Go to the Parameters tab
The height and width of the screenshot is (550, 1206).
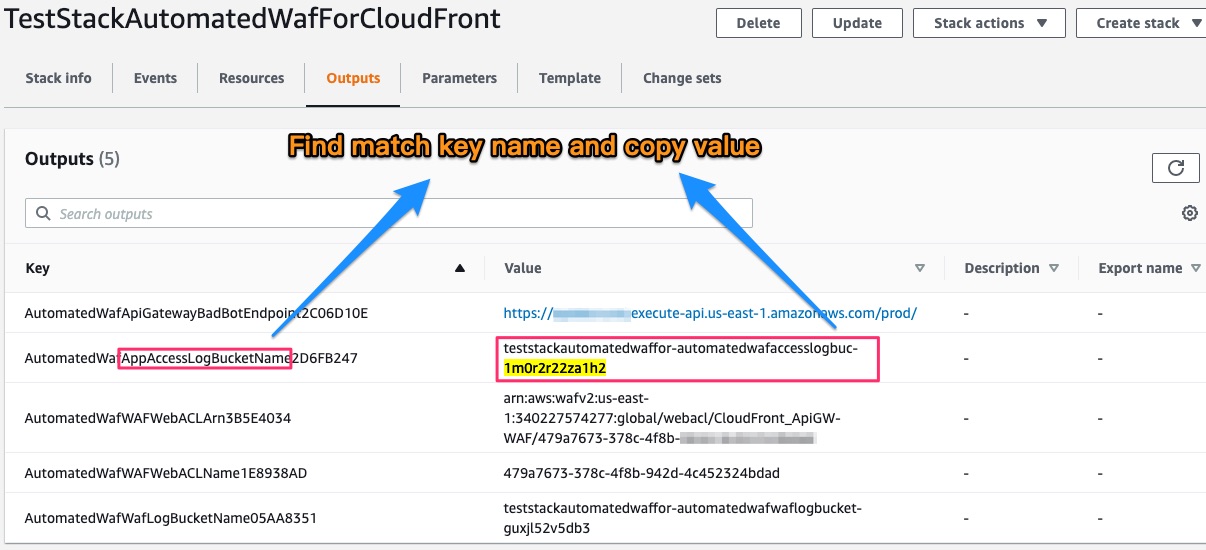[x=459, y=78]
